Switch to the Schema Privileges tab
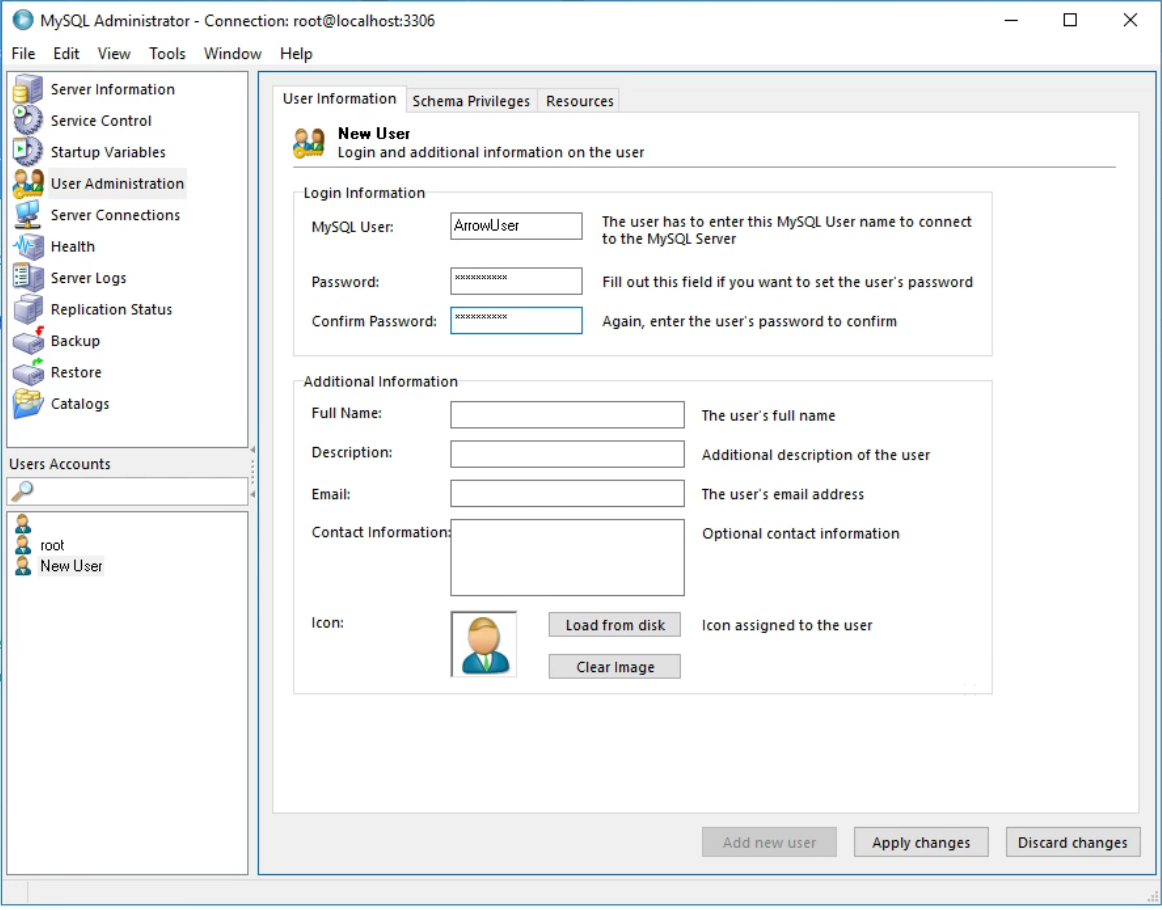Screen dimensions: 1162x910 point(471,101)
